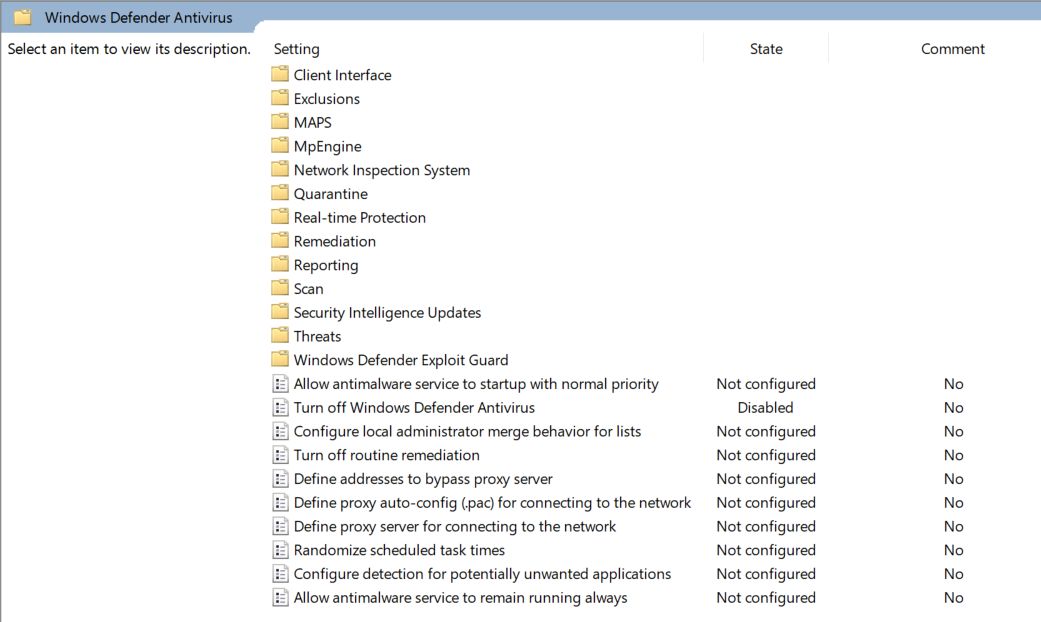Select 'Configure local administrator merge behavior for lists'
Image resolution: width=1041 pixels, height=622 pixels.
[467, 431]
